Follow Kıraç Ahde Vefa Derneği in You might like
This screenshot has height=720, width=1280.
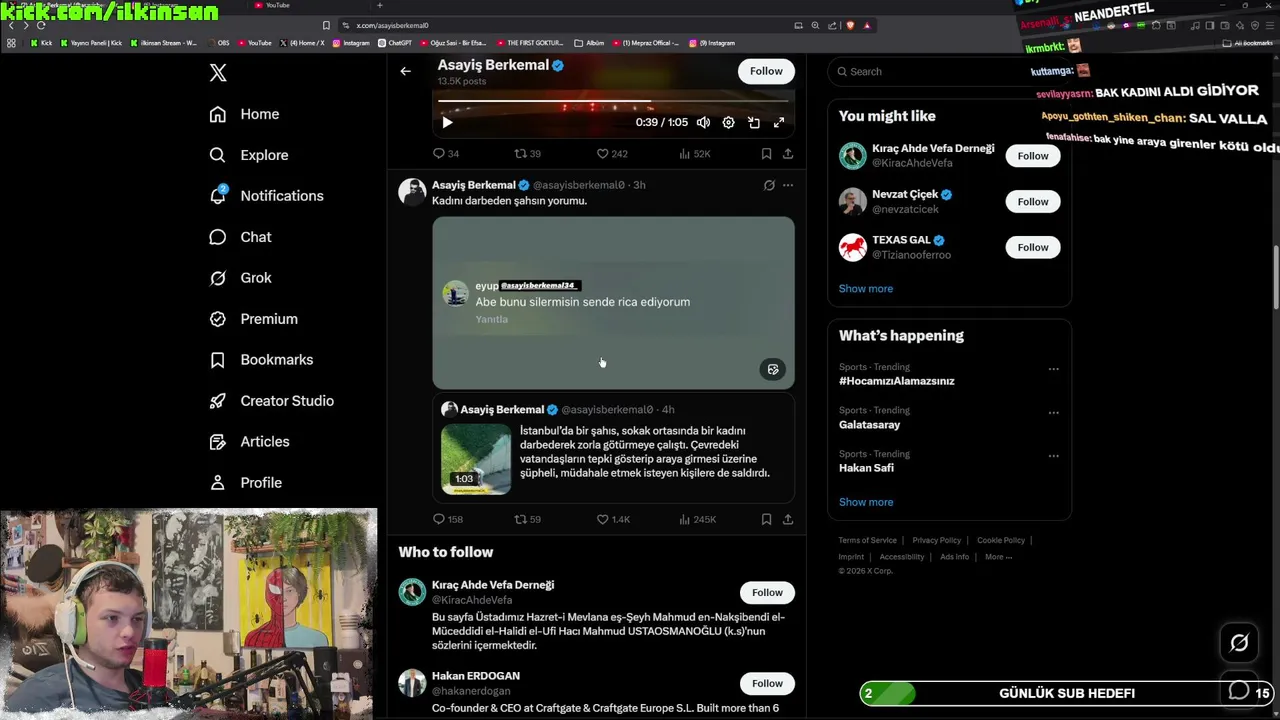click(1033, 156)
